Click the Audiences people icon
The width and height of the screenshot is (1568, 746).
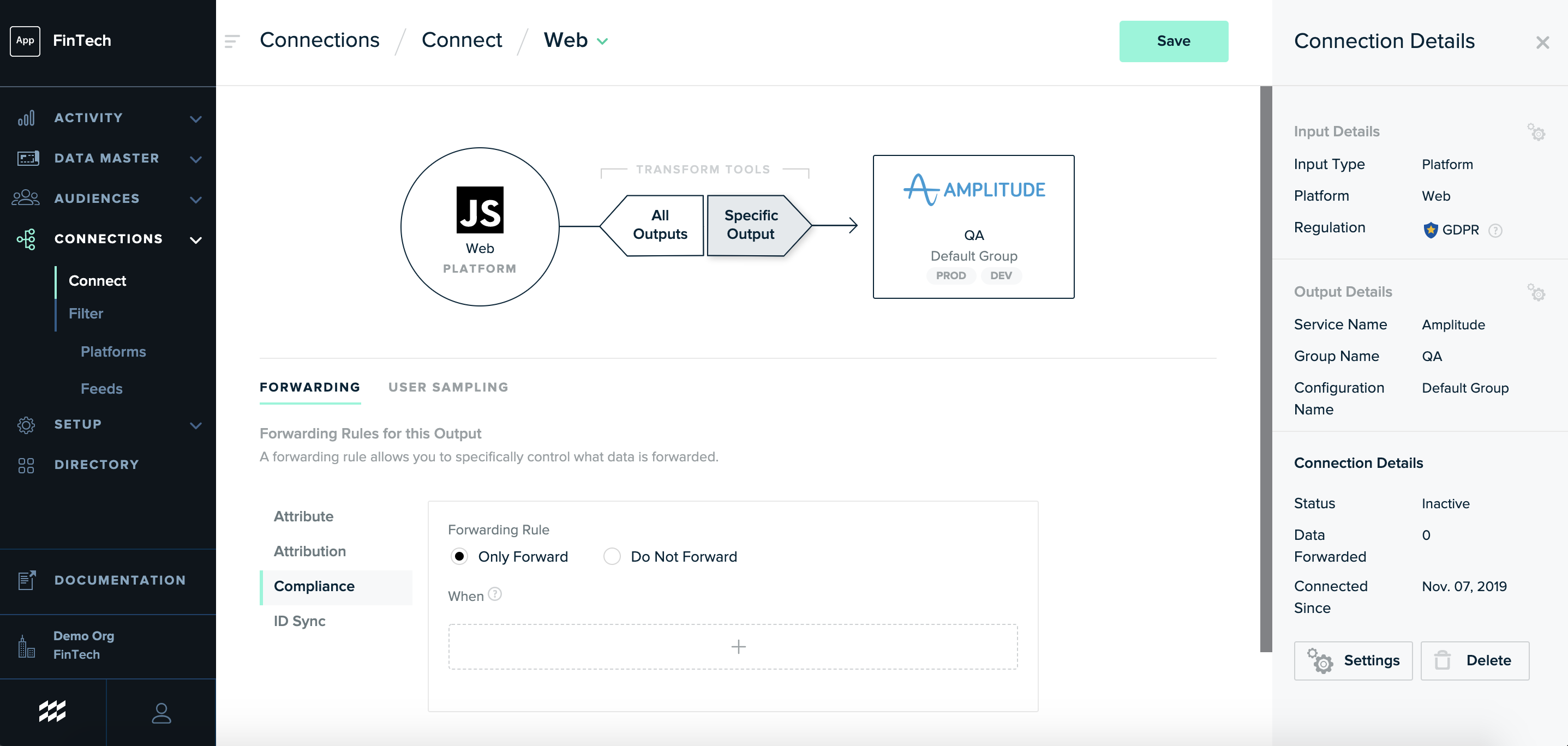(x=26, y=198)
